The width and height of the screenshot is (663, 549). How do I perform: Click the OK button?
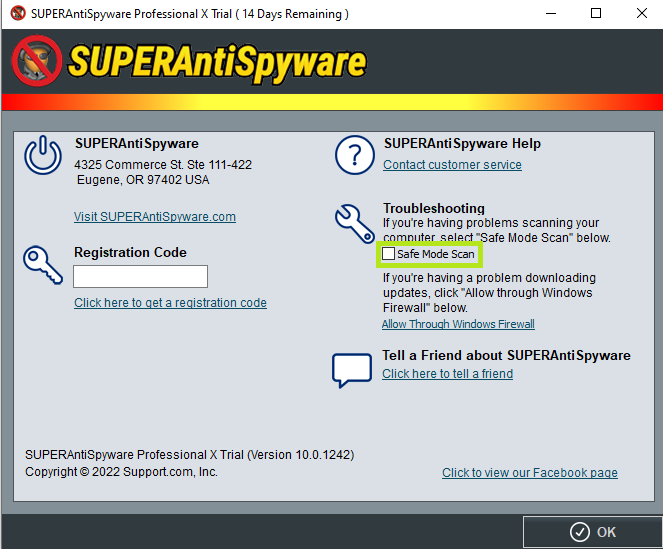(x=592, y=532)
